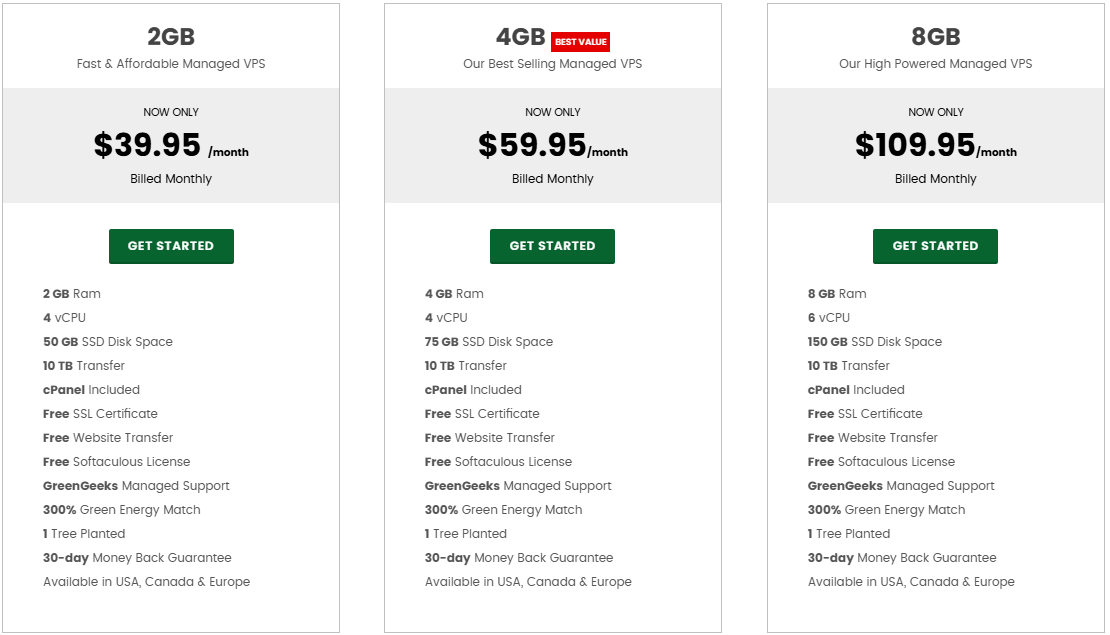Click the "Our High Powered Managed VPS" subtitle

tap(935, 64)
